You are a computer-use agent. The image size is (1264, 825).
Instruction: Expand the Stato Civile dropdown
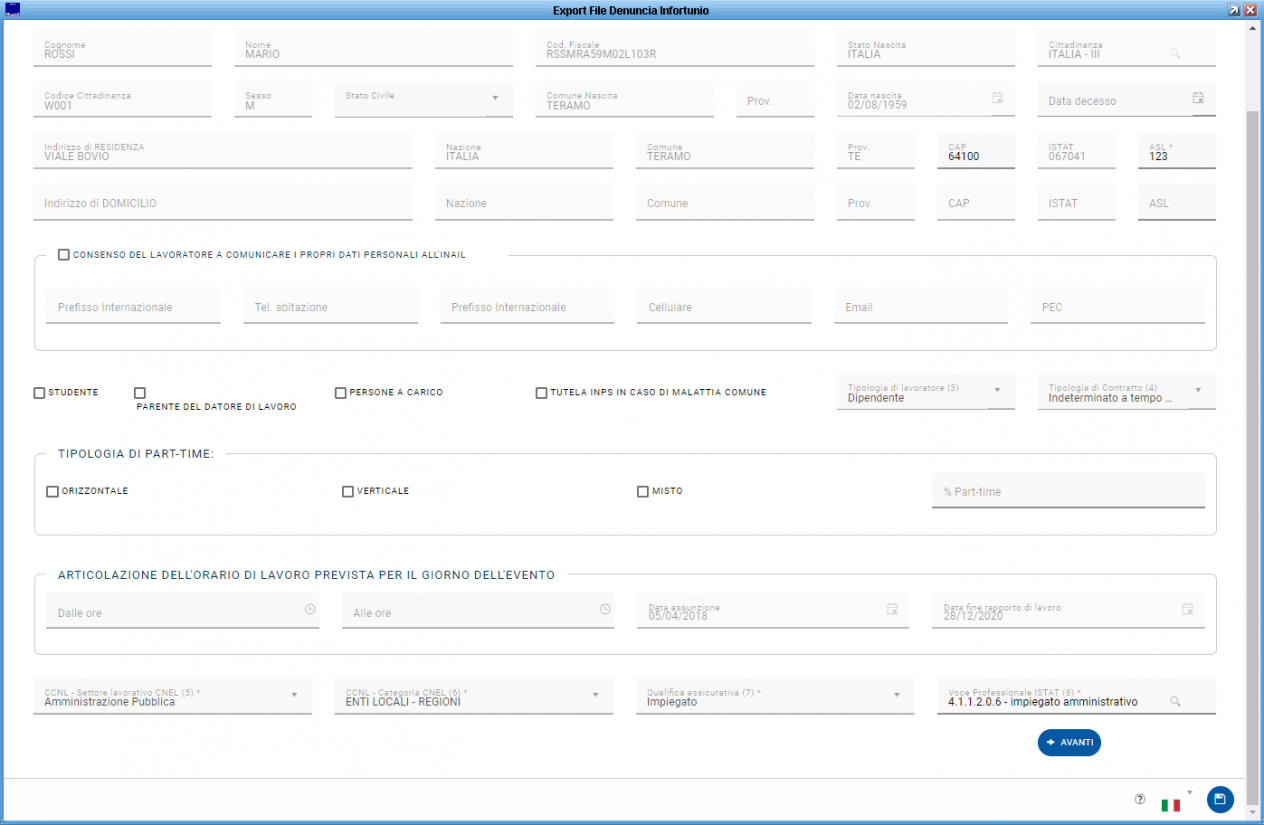pos(495,98)
